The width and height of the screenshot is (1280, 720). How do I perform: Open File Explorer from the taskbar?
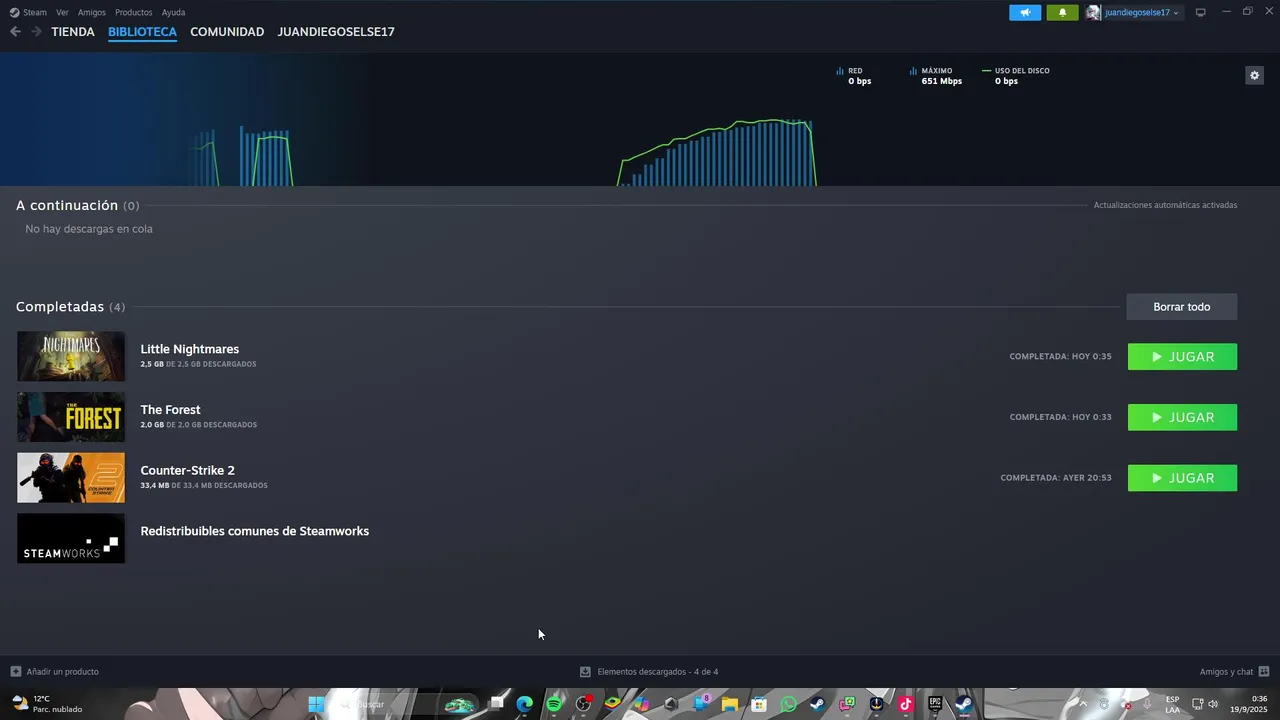click(x=730, y=704)
